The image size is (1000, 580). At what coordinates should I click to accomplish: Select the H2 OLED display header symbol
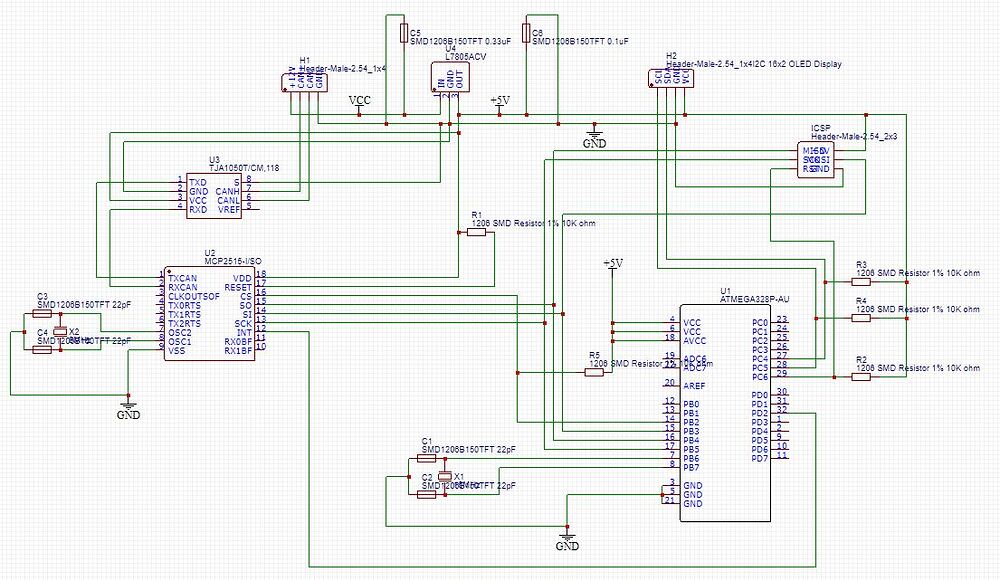pos(668,80)
